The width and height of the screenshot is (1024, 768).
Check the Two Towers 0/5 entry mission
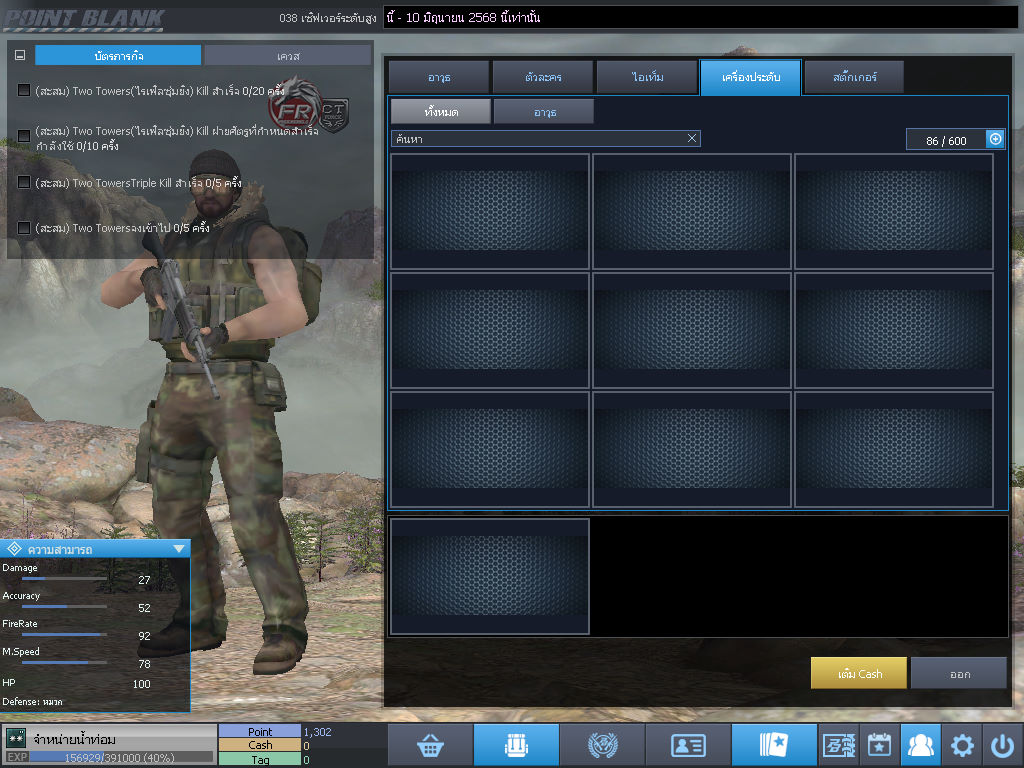(24, 228)
